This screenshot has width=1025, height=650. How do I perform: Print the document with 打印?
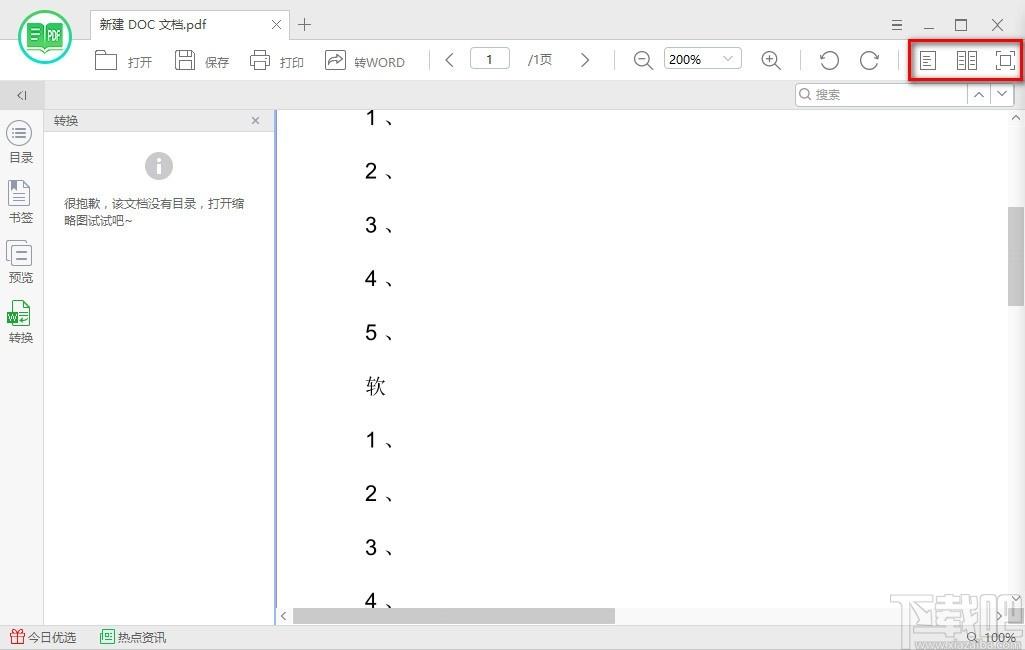[277, 61]
